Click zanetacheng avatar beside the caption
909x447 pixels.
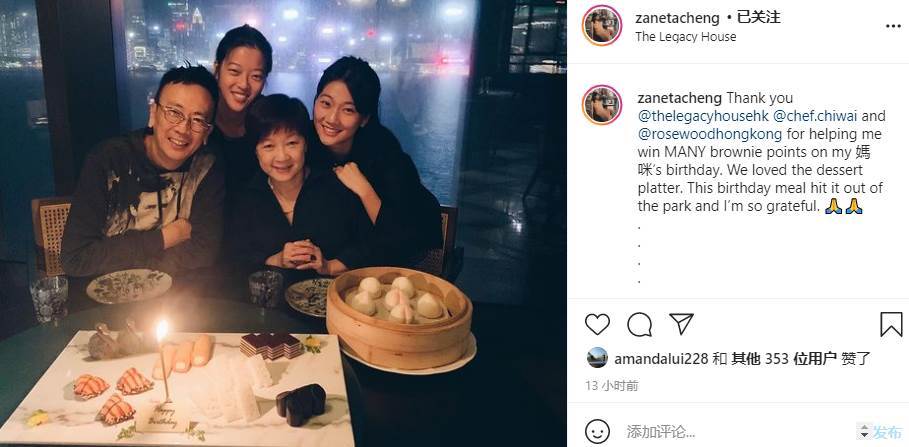click(602, 105)
